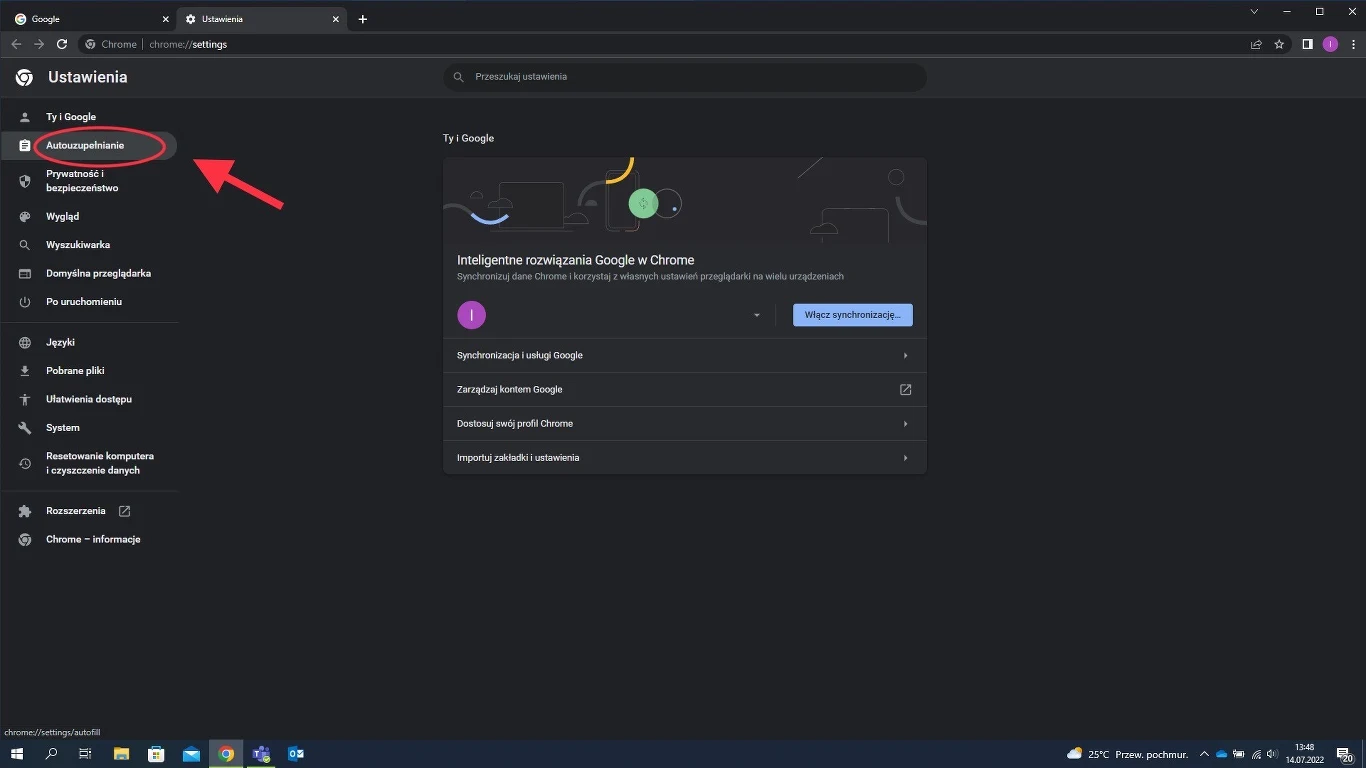Open Zarządzaj kontem Google link
The height and width of the screenshot is (768, 1366).
point(684,389)
